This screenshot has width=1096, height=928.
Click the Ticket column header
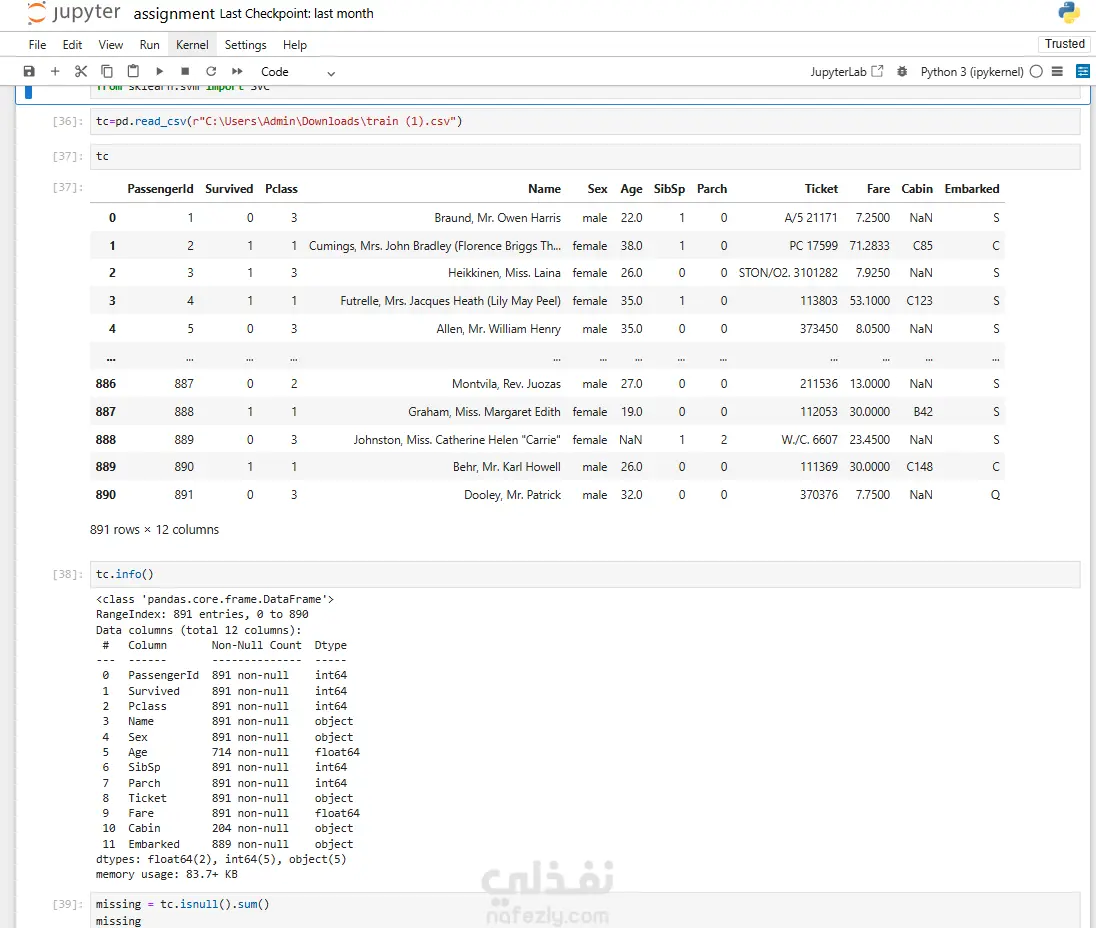[x=821, y=189]
